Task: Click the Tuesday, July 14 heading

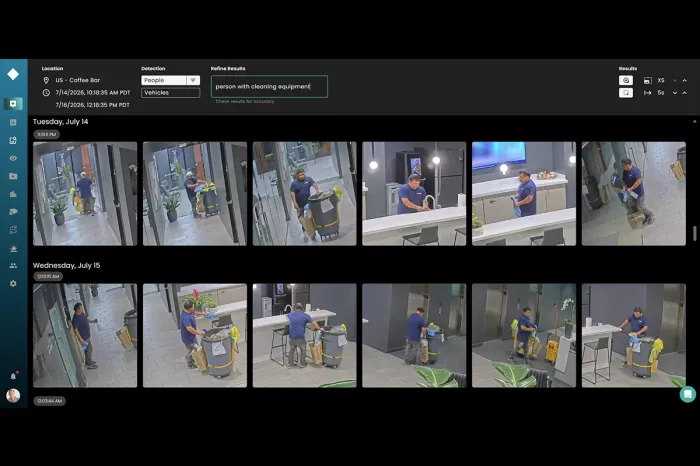Action: tap(60, 122)
